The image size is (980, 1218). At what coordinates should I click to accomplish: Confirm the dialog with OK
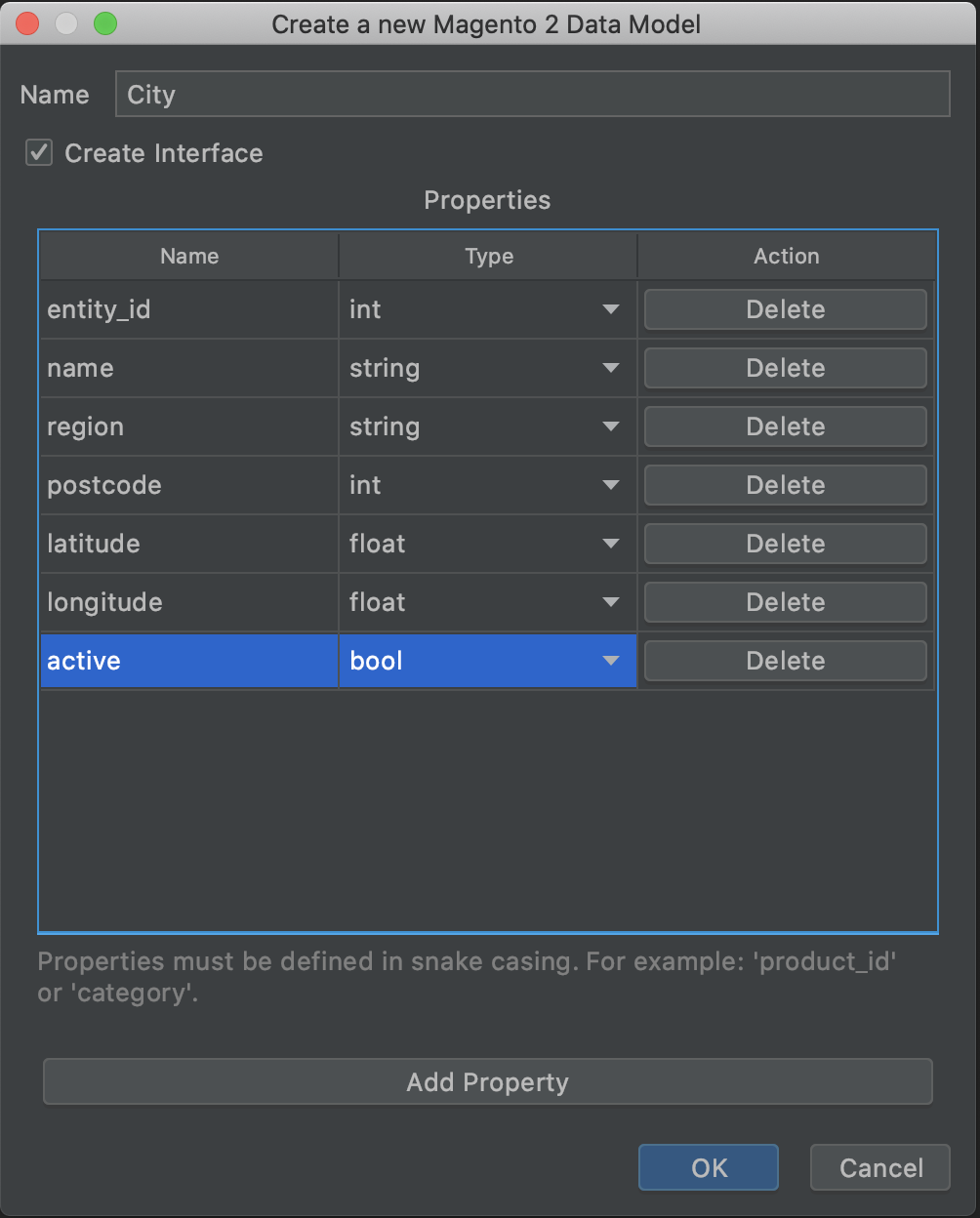point(709,1167)
